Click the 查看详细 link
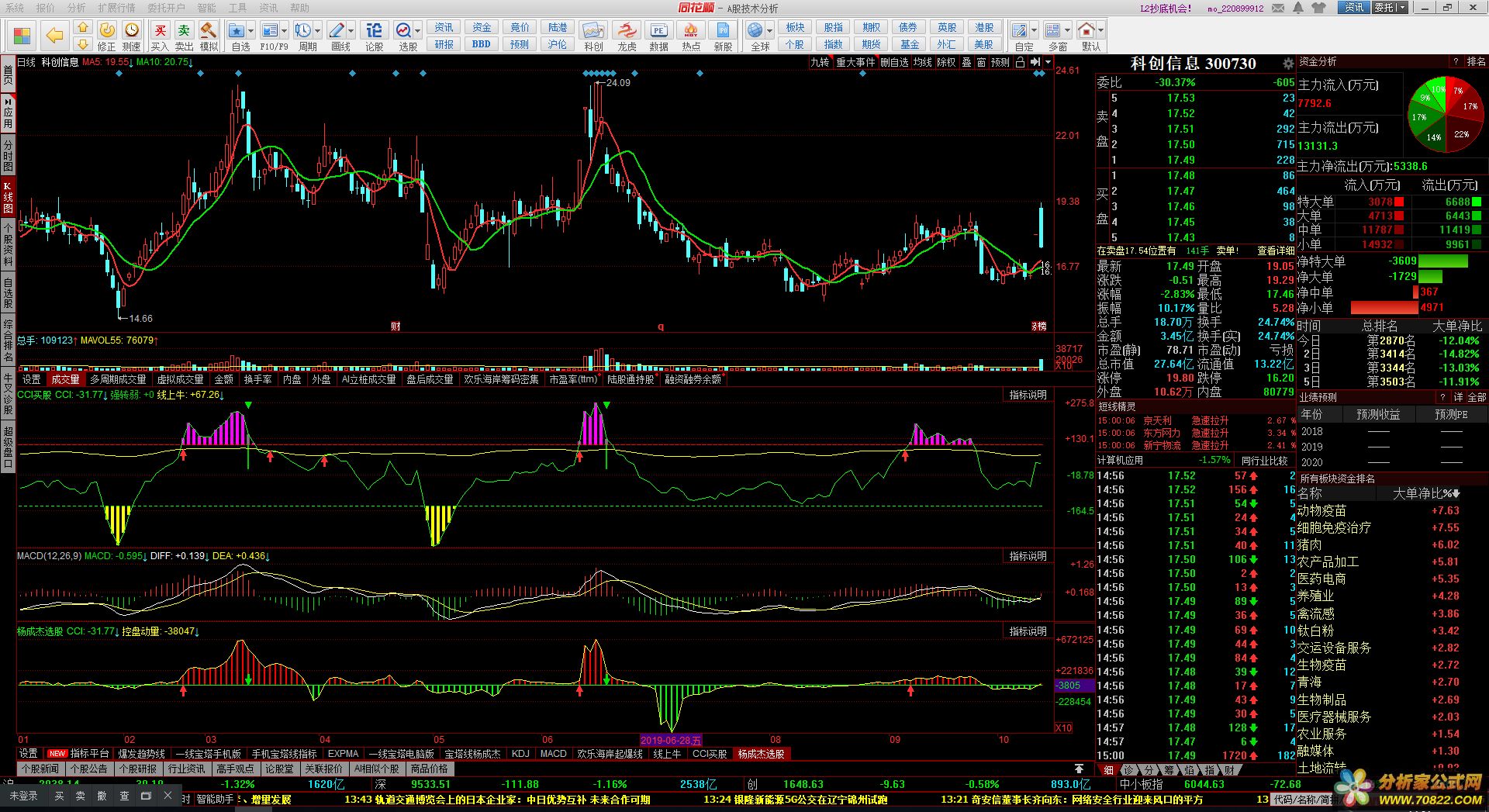The width and height of the screenshot is (1489, 812). click(x=1275, y=251)
